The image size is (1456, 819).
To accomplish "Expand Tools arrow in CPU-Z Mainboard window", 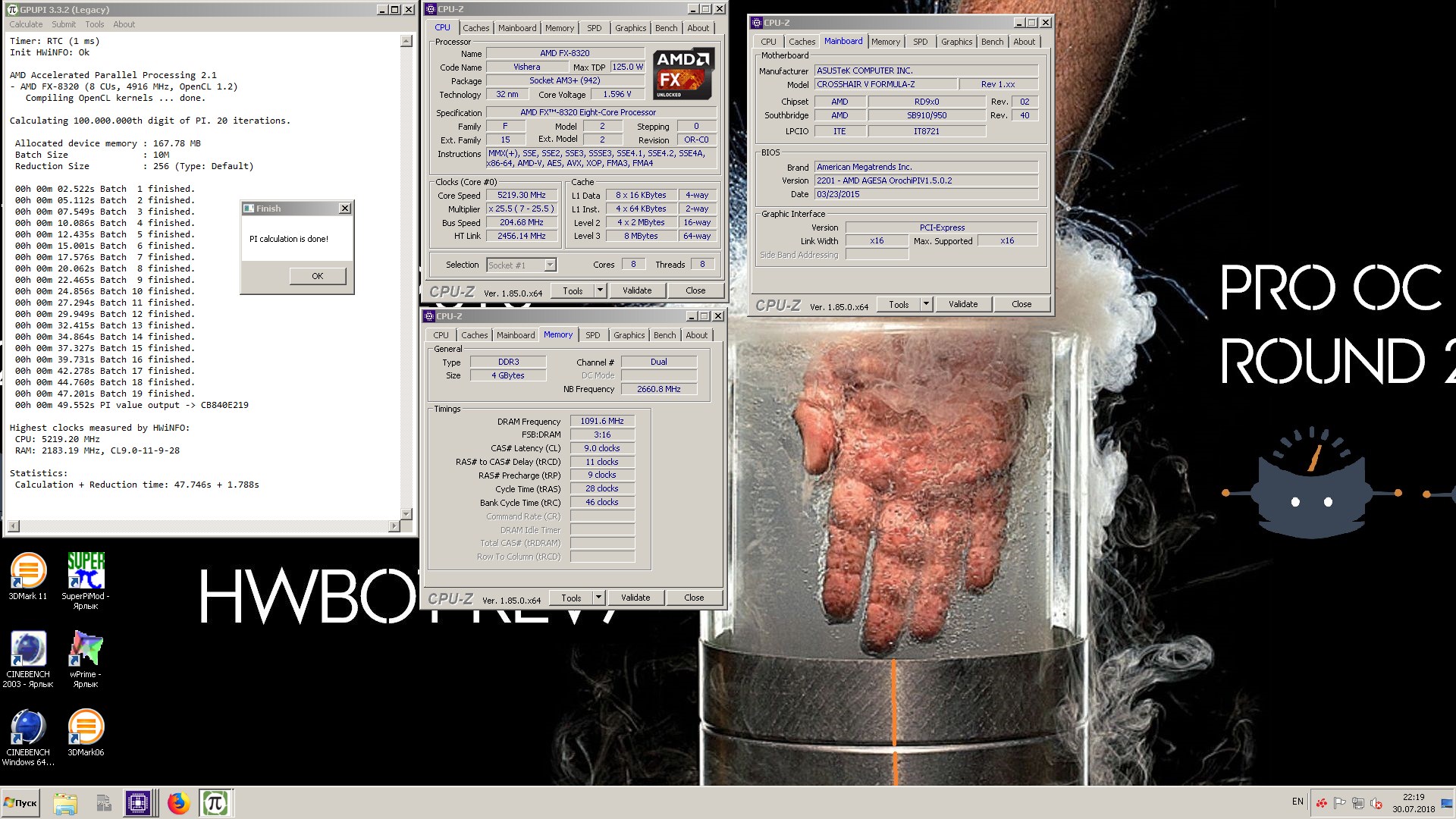I will click(x=926, y=304).
